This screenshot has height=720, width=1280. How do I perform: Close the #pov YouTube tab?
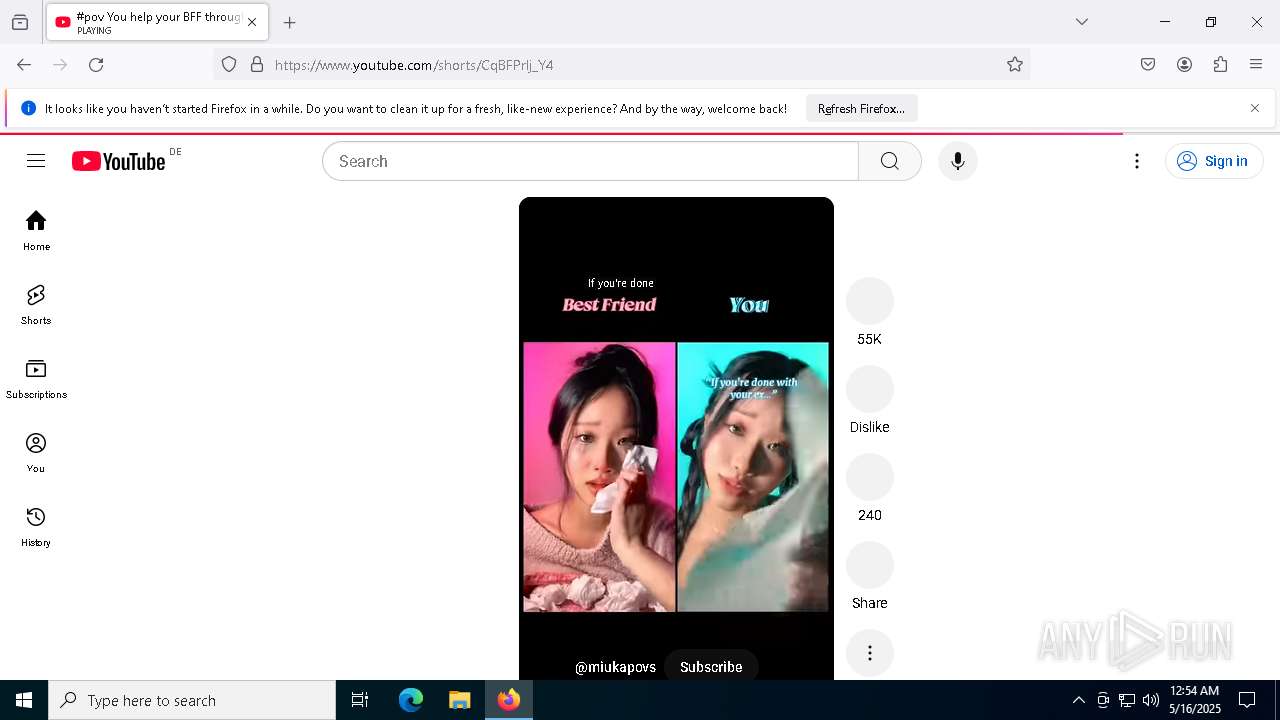tap(252, 22)
